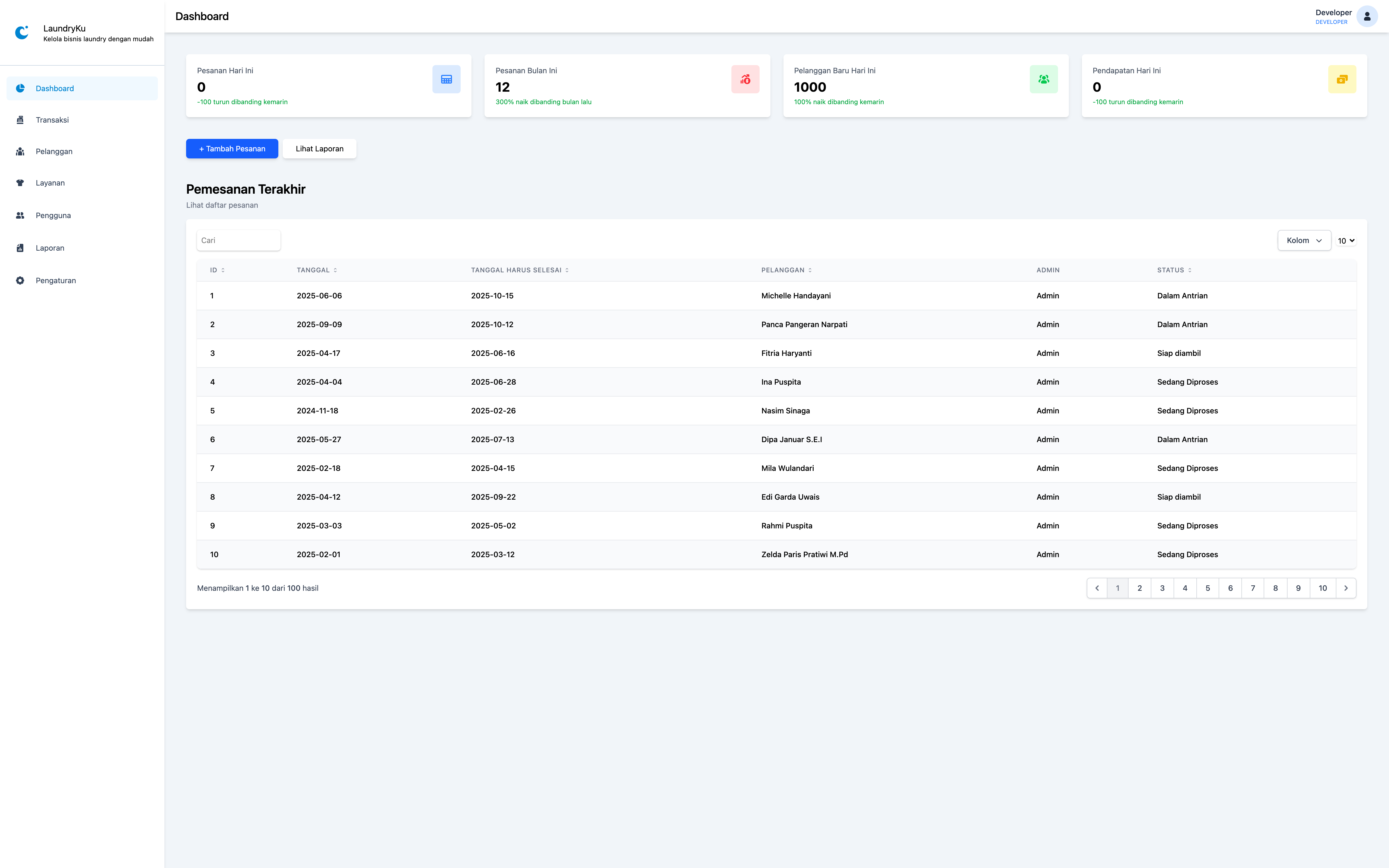Open Pengaturan using the gear icon
Image resolution: width=1389 pixels, height=868 pixels.
coord(20,280)
